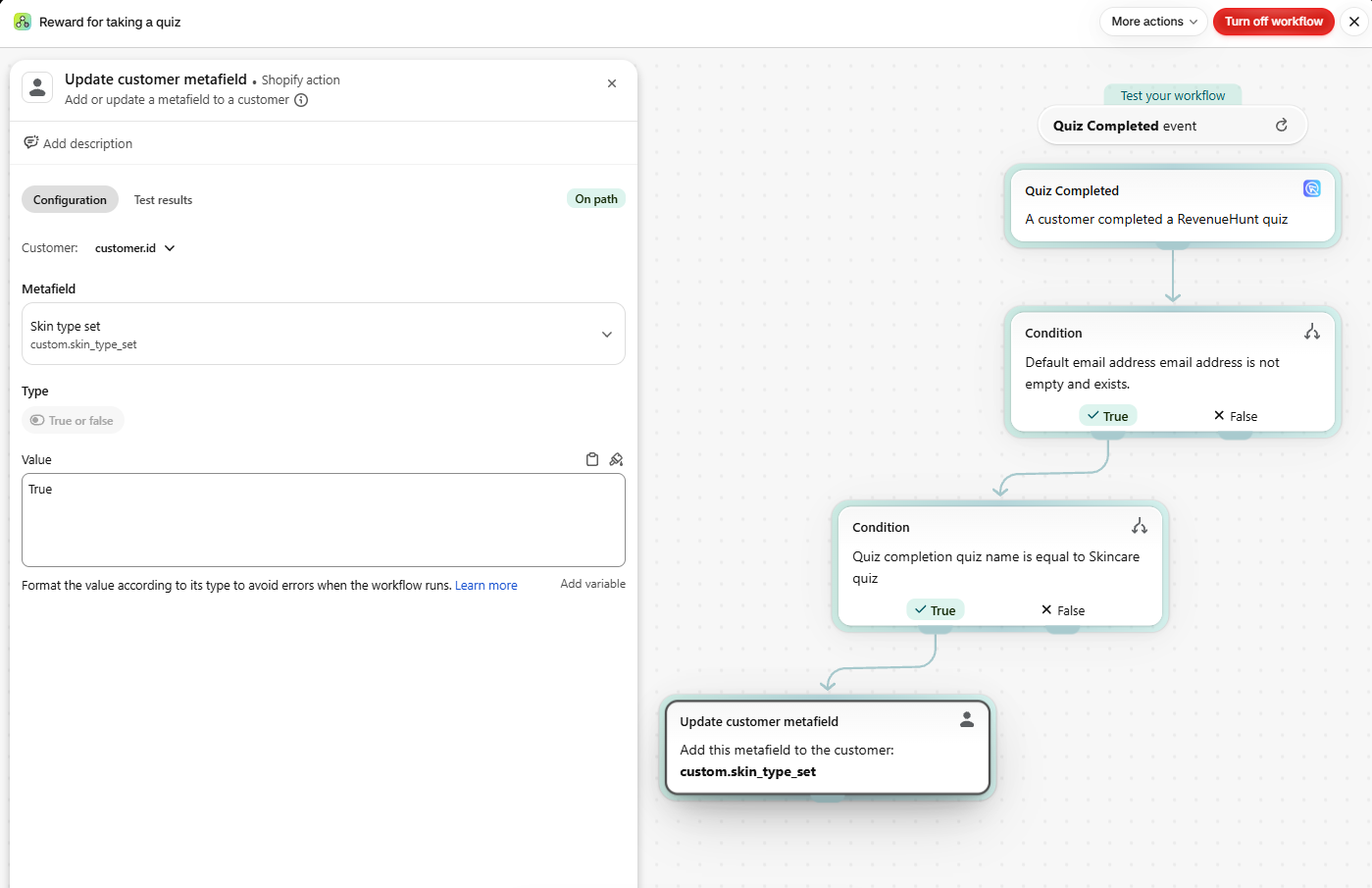Click True branch on Skincare quiz Condition

[936, 610]
